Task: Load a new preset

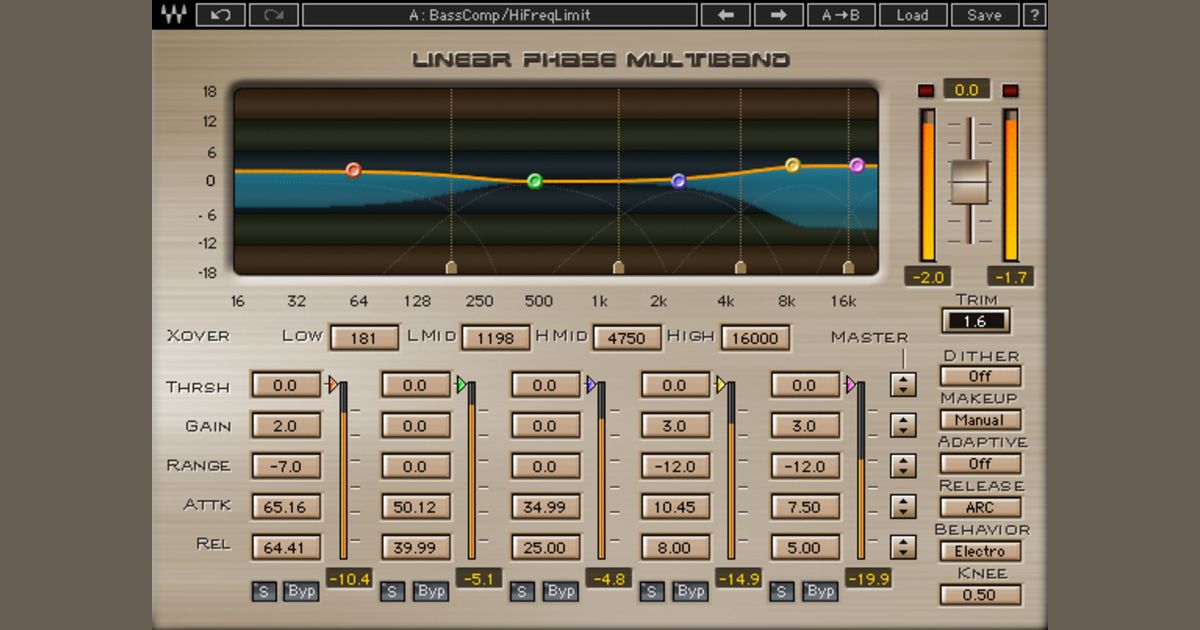Action: pos(913,14)
